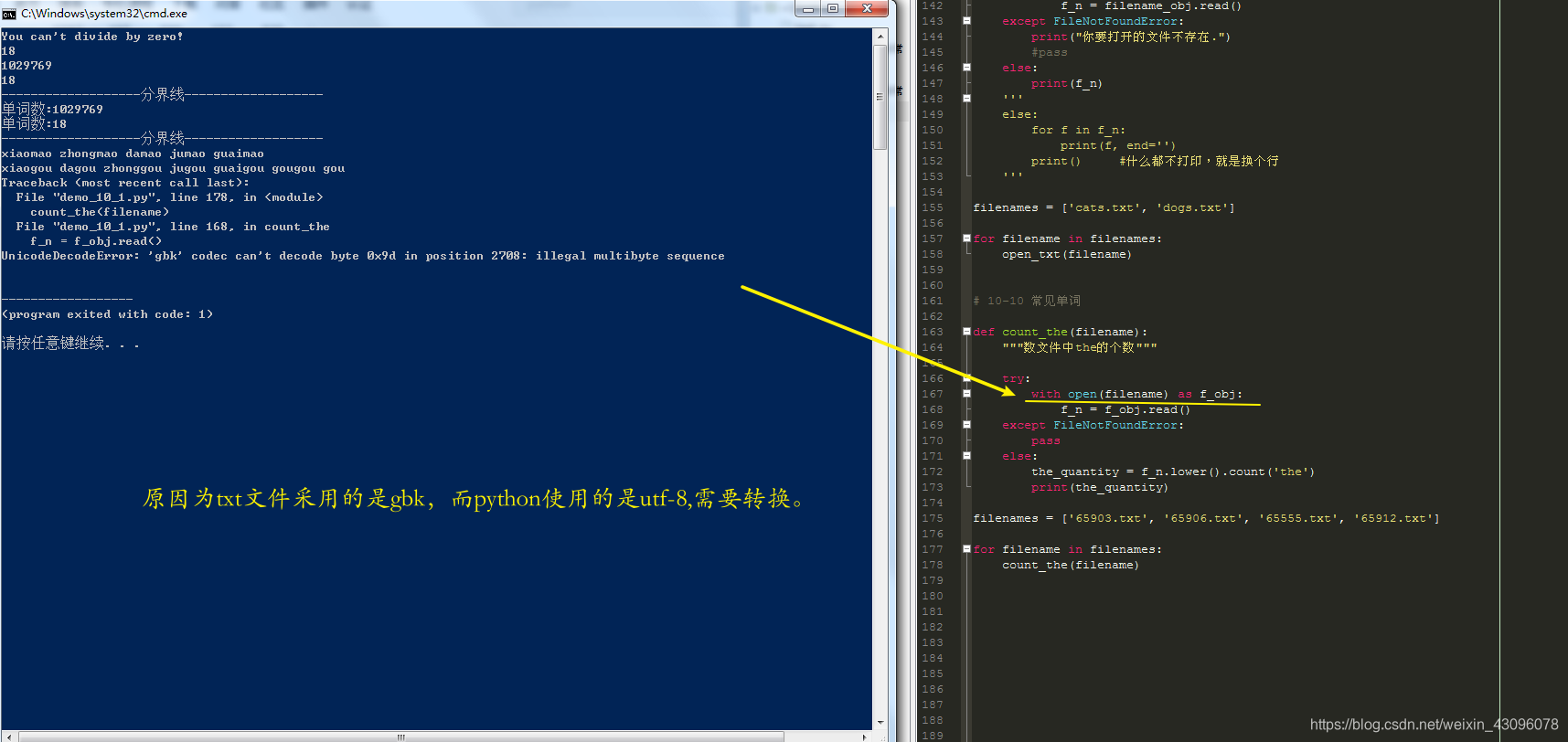The width and height of the screenshot is (1568, 742).
Task: Click code line 'the_quantity = f_n.lower().count('the')'
Action: click(x=1173, y=472)
